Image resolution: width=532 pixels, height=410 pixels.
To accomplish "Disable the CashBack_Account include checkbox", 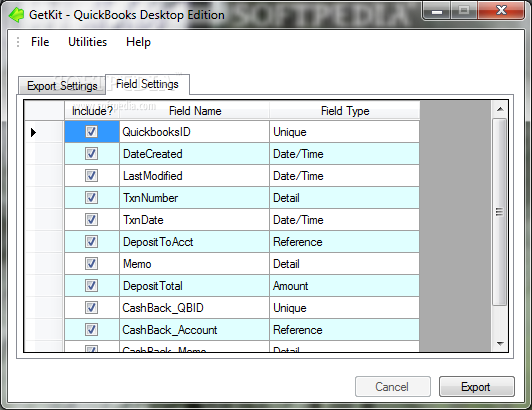I will (91, 330).
